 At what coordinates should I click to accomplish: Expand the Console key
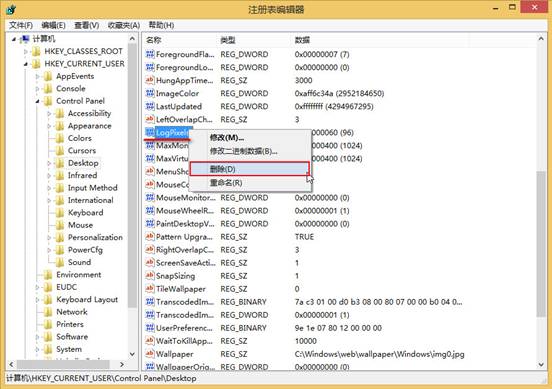pos(37,89)
